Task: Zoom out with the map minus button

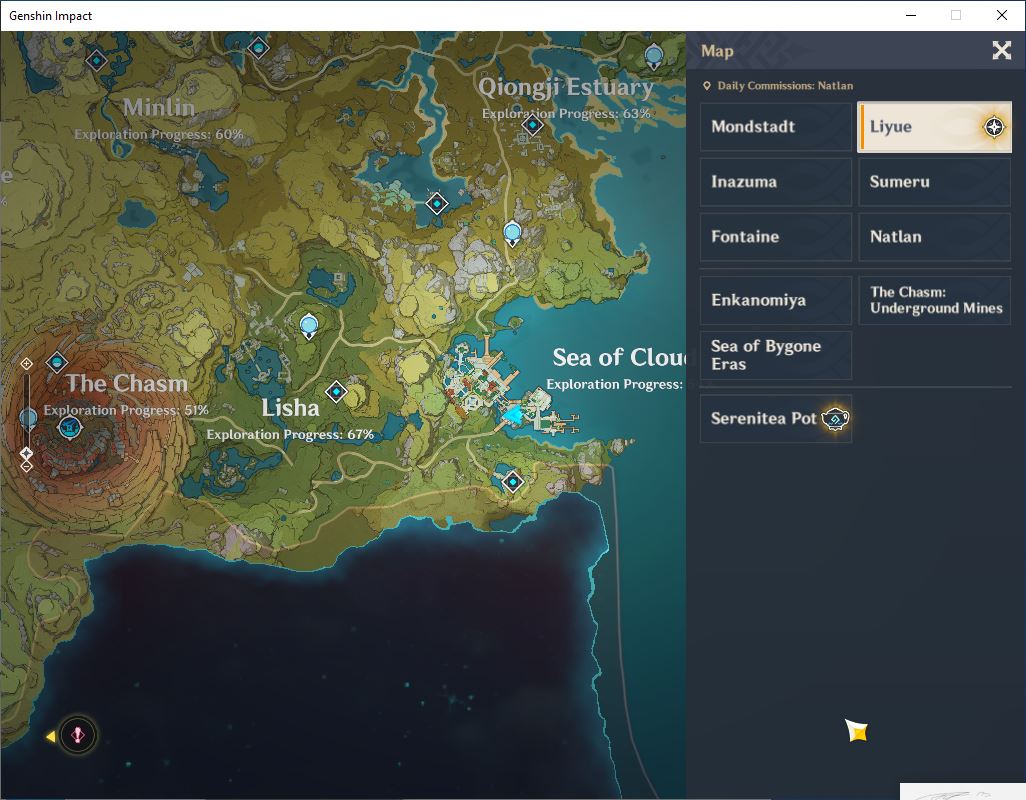Action: click(26, 466)
